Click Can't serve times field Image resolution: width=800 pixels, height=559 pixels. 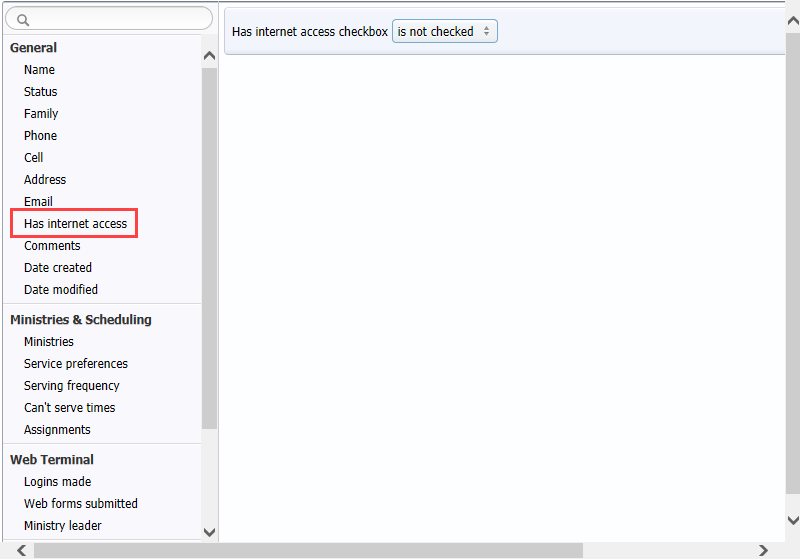69,408
